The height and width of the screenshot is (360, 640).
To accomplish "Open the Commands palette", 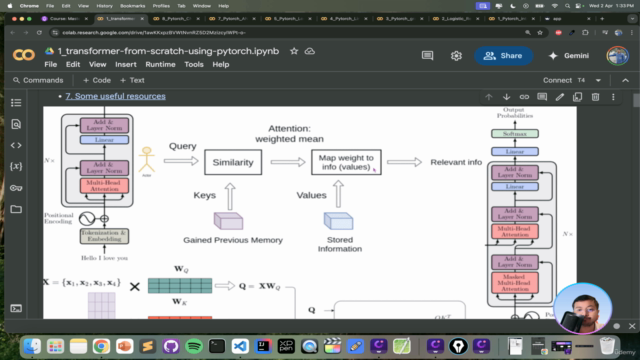I will [x=38, y=80].
